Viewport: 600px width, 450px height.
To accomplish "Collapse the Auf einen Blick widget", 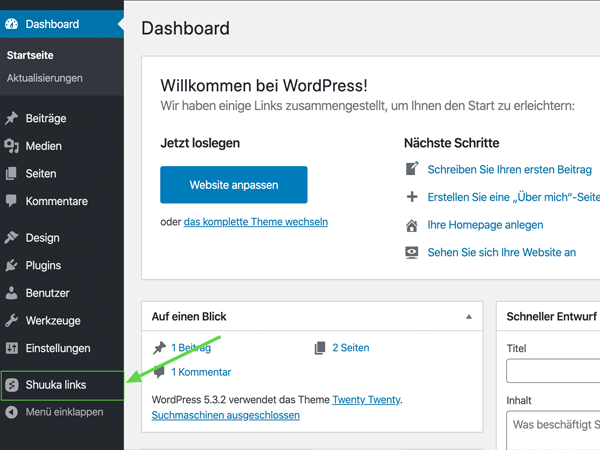I will click(469, 316).
